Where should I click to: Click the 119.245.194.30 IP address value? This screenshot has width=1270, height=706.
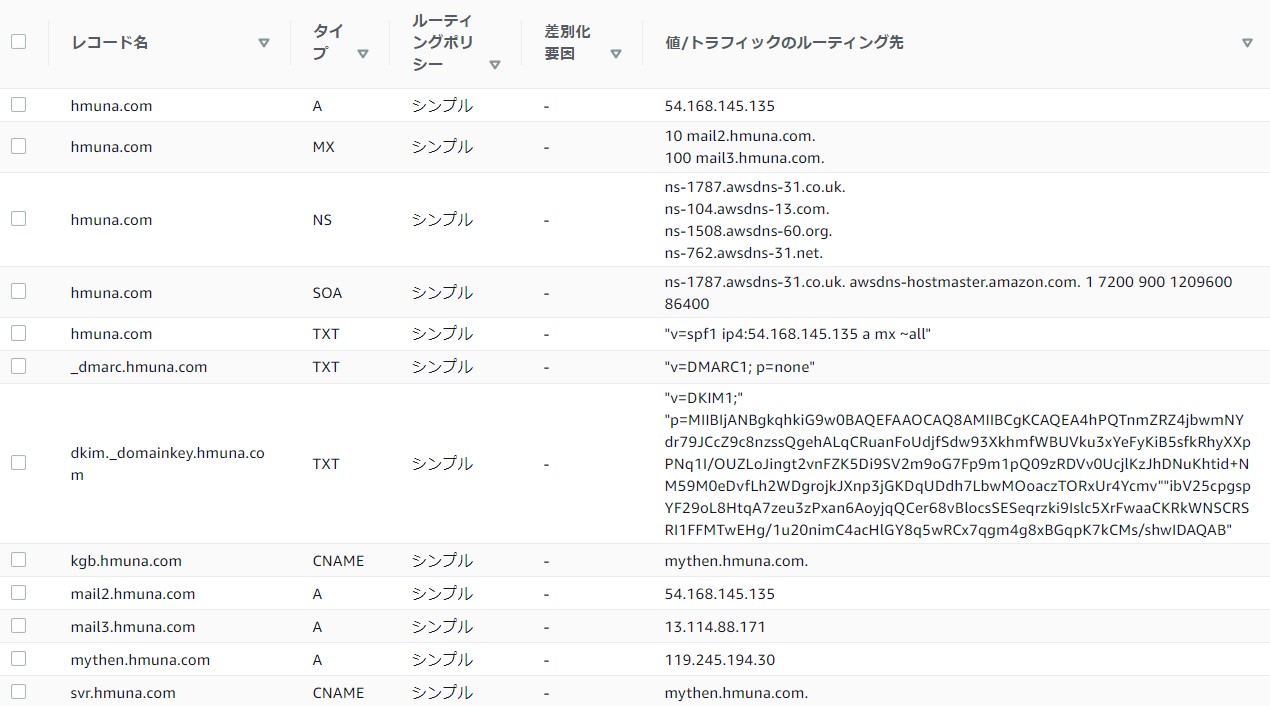point(719,660)
